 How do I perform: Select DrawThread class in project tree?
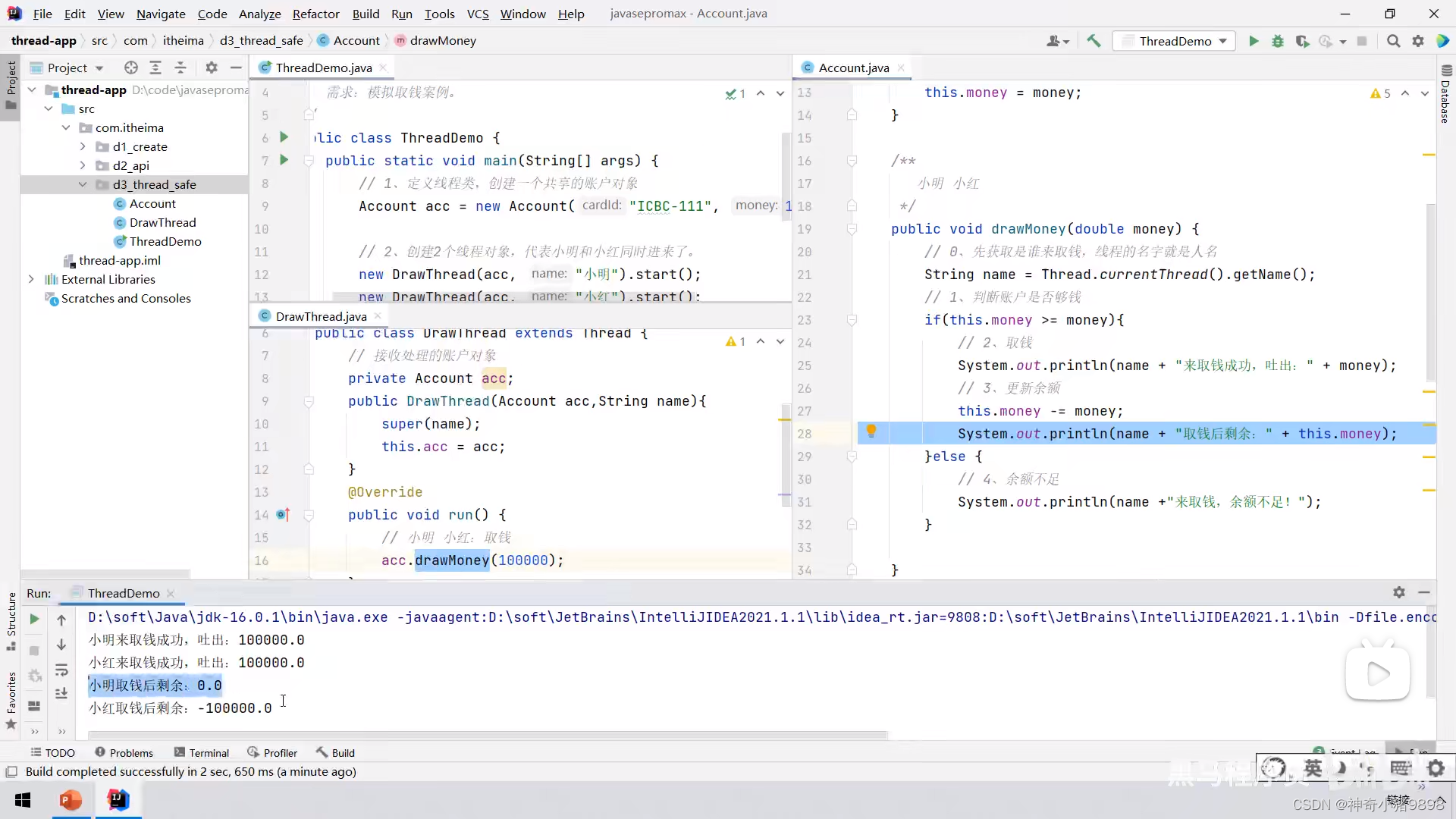pyautogui.click(x=162, y=222)
